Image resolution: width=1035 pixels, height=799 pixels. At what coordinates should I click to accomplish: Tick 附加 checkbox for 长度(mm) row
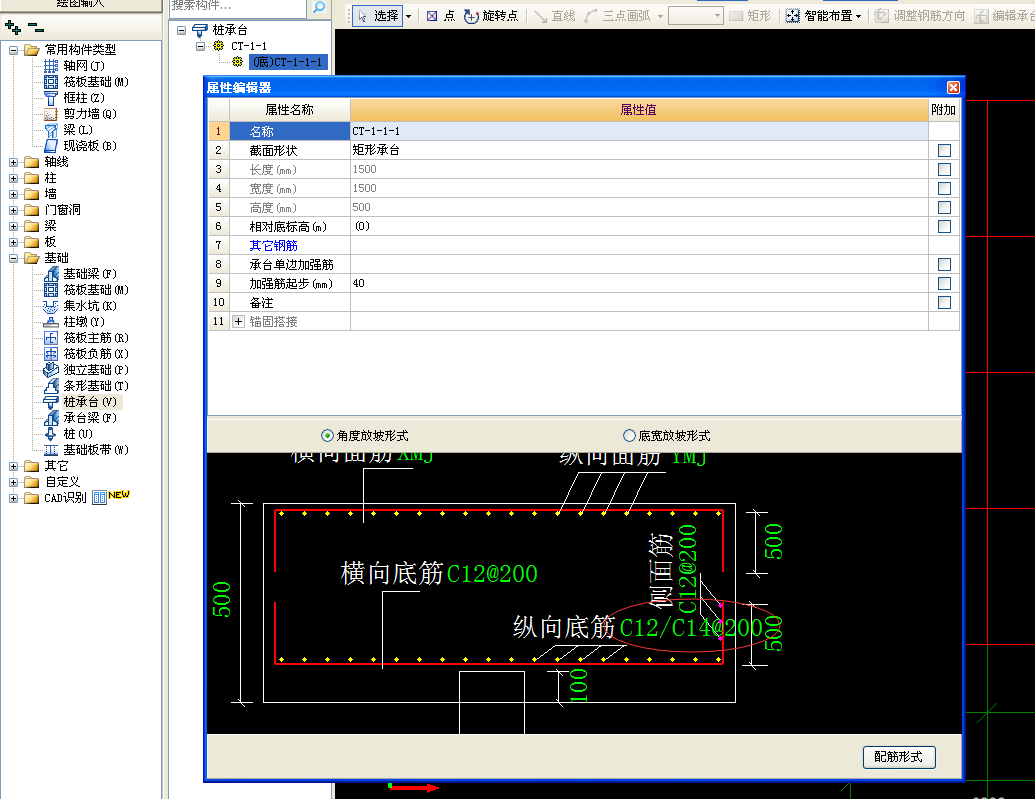pyautogui.click(x=944, y=170)
